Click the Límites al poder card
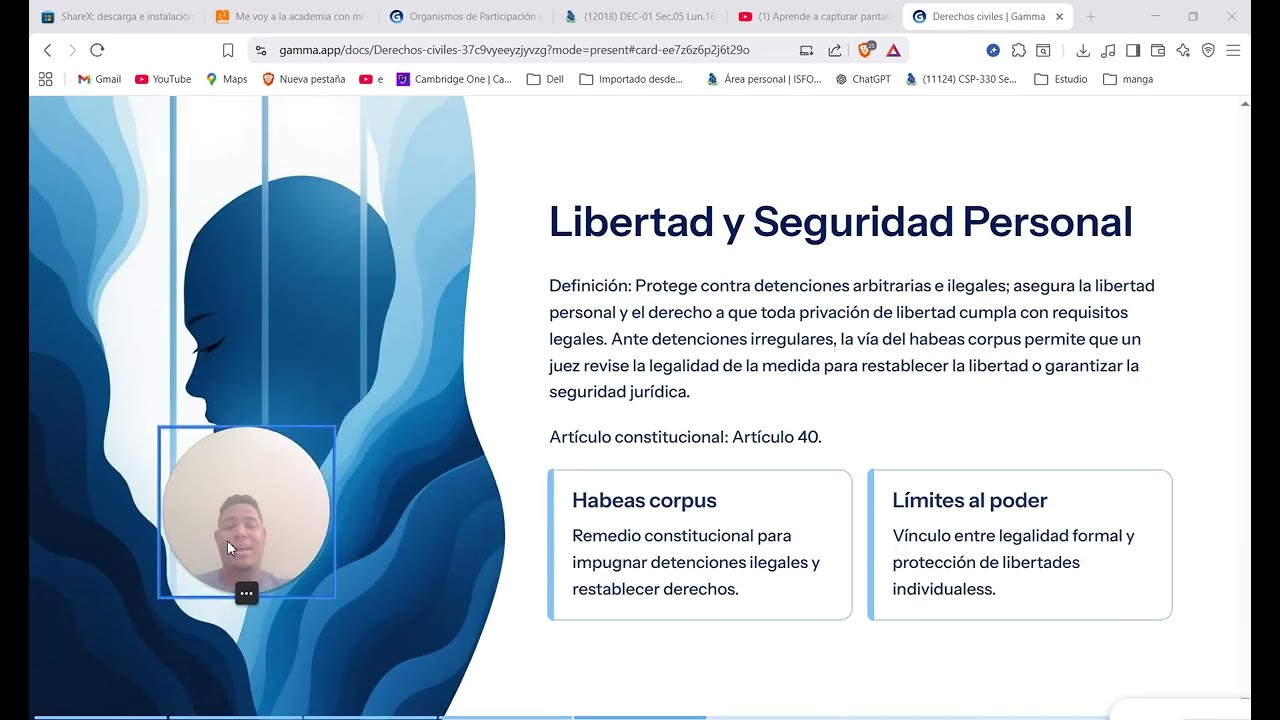 click(x=1020, y=545)
